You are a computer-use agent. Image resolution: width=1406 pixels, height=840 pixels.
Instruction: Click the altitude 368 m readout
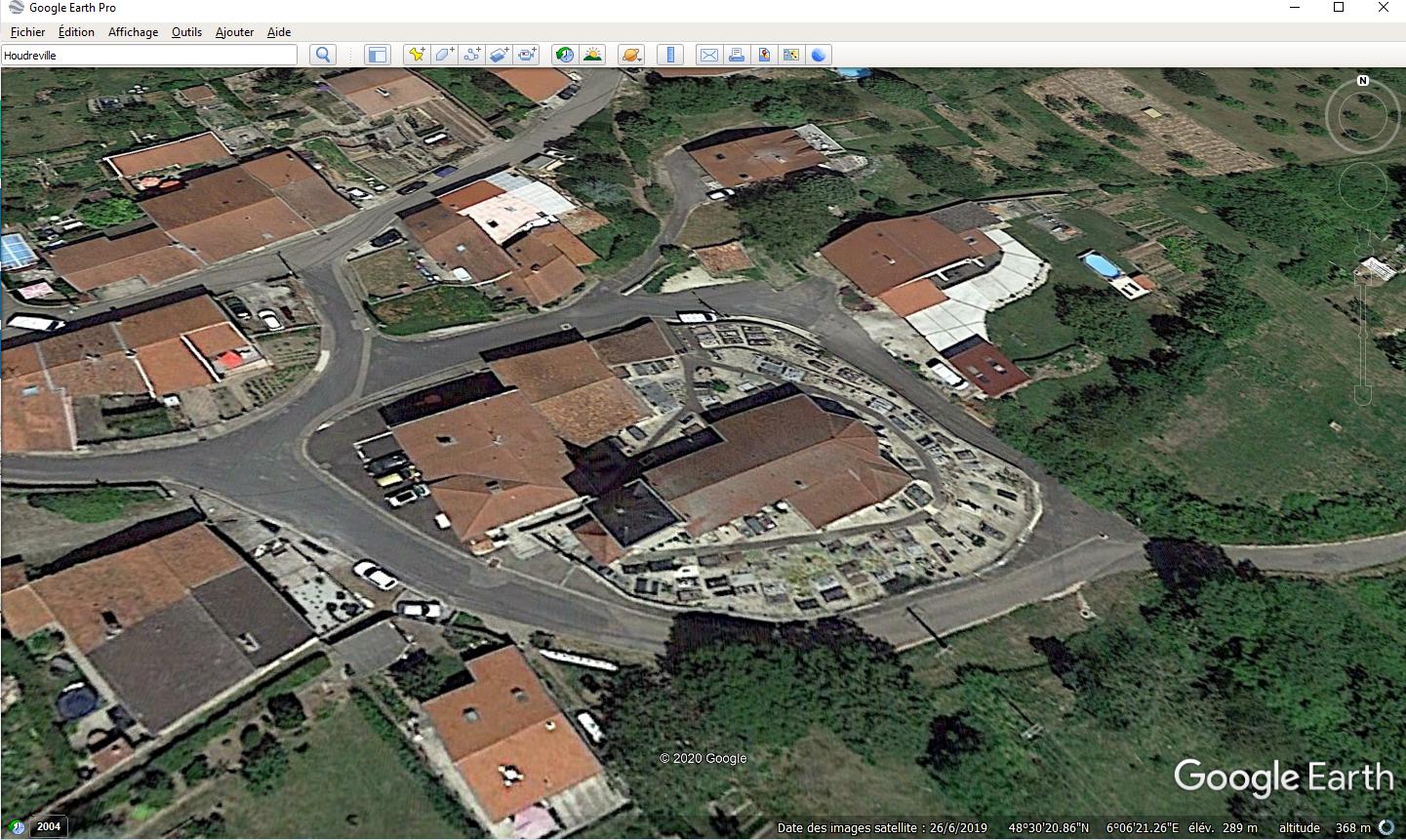1325,827
